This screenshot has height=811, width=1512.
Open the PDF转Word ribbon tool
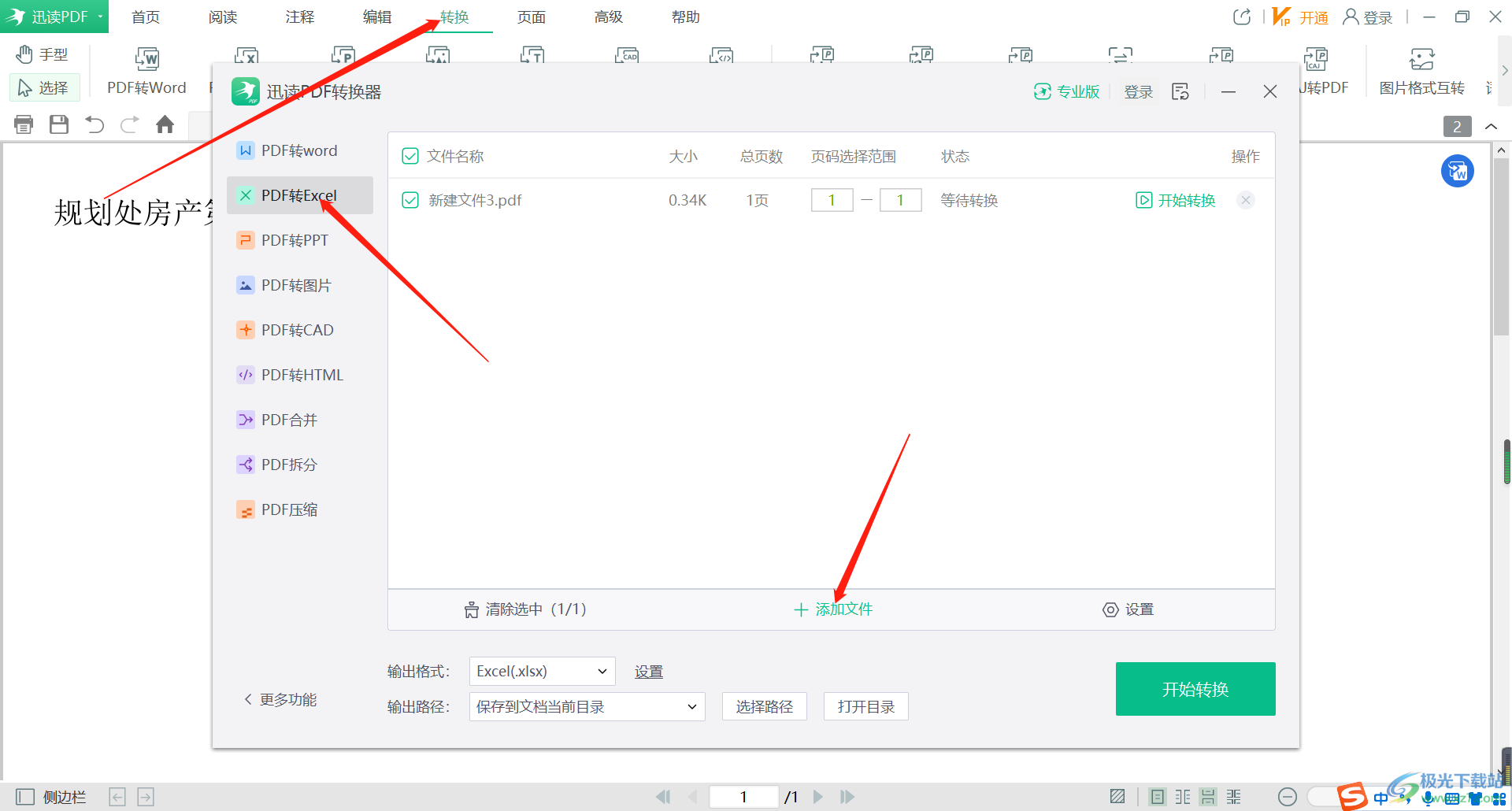click(x=146, y=72)
